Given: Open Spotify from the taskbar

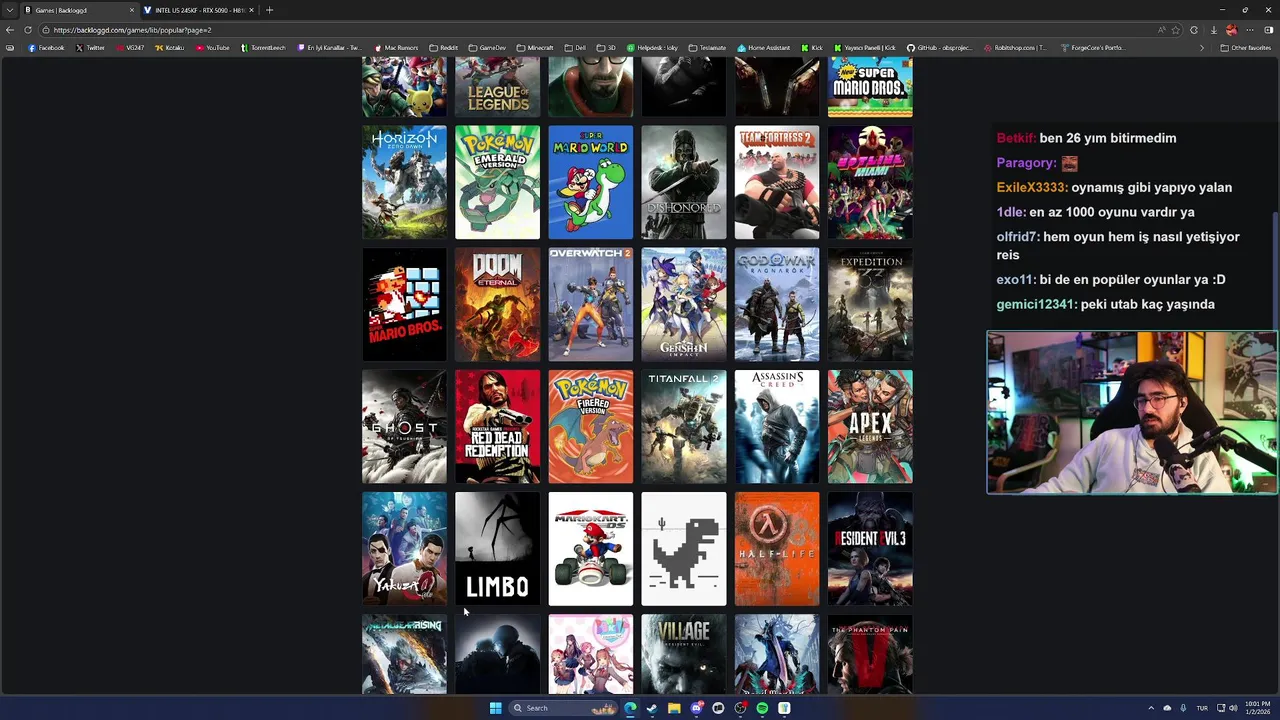Looking at the screenshot, I should pos(762,708).
